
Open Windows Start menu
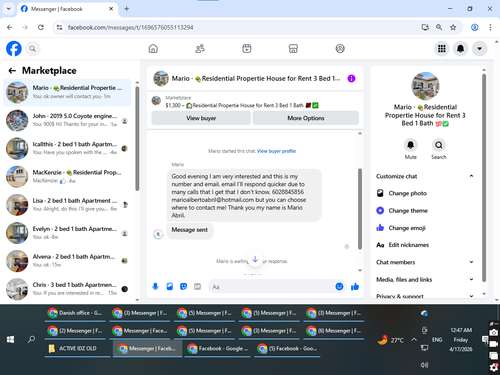tap(10, 339)
